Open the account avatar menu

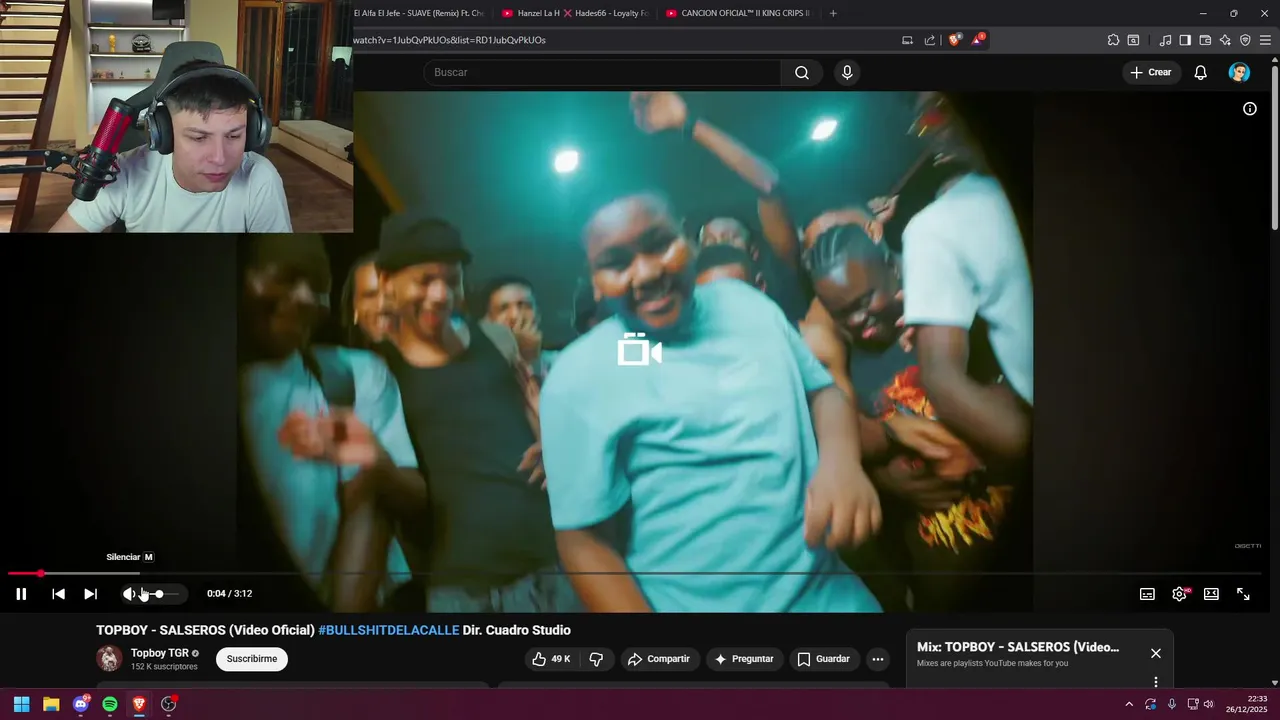[x=1239, y=72]
